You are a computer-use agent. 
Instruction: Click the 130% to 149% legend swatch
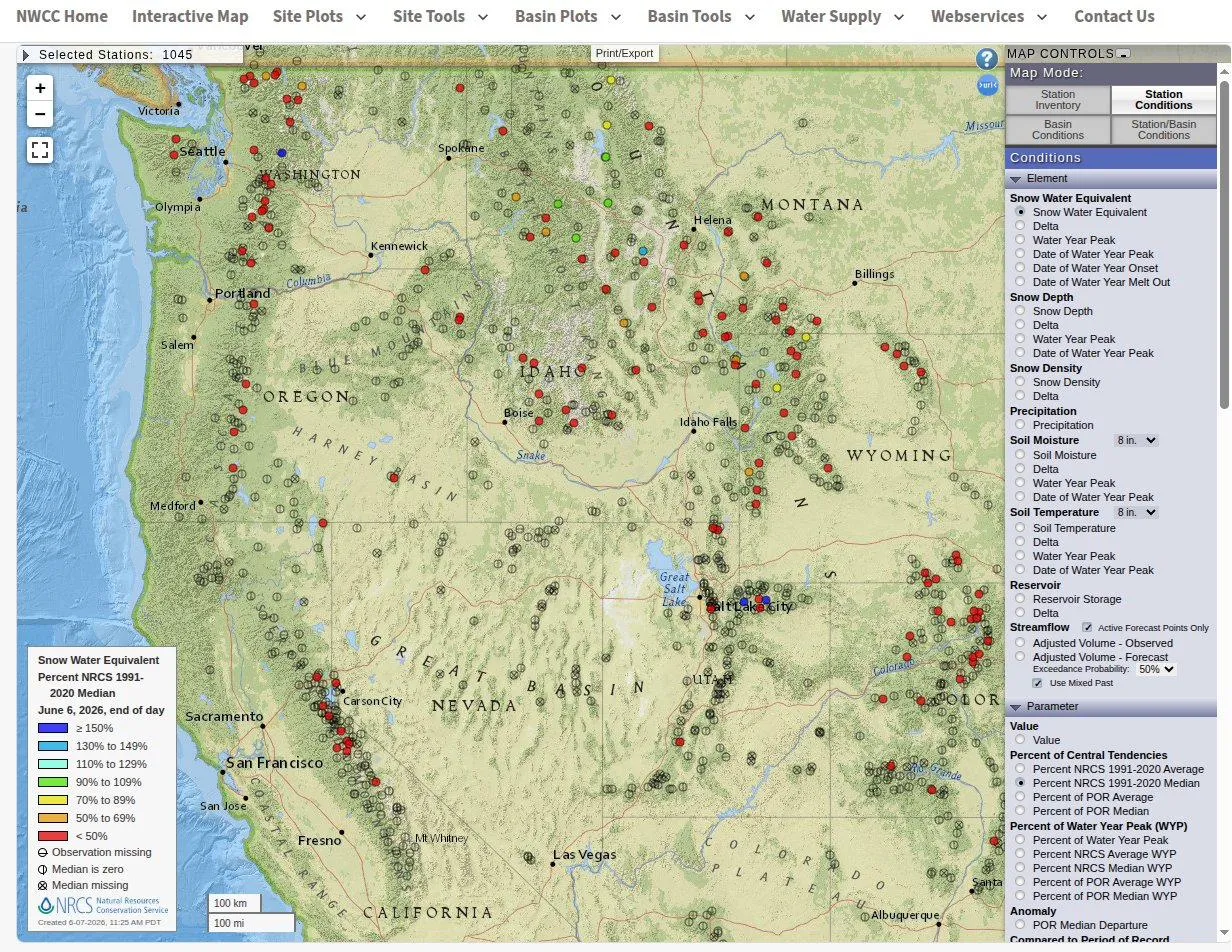[53, 746]
